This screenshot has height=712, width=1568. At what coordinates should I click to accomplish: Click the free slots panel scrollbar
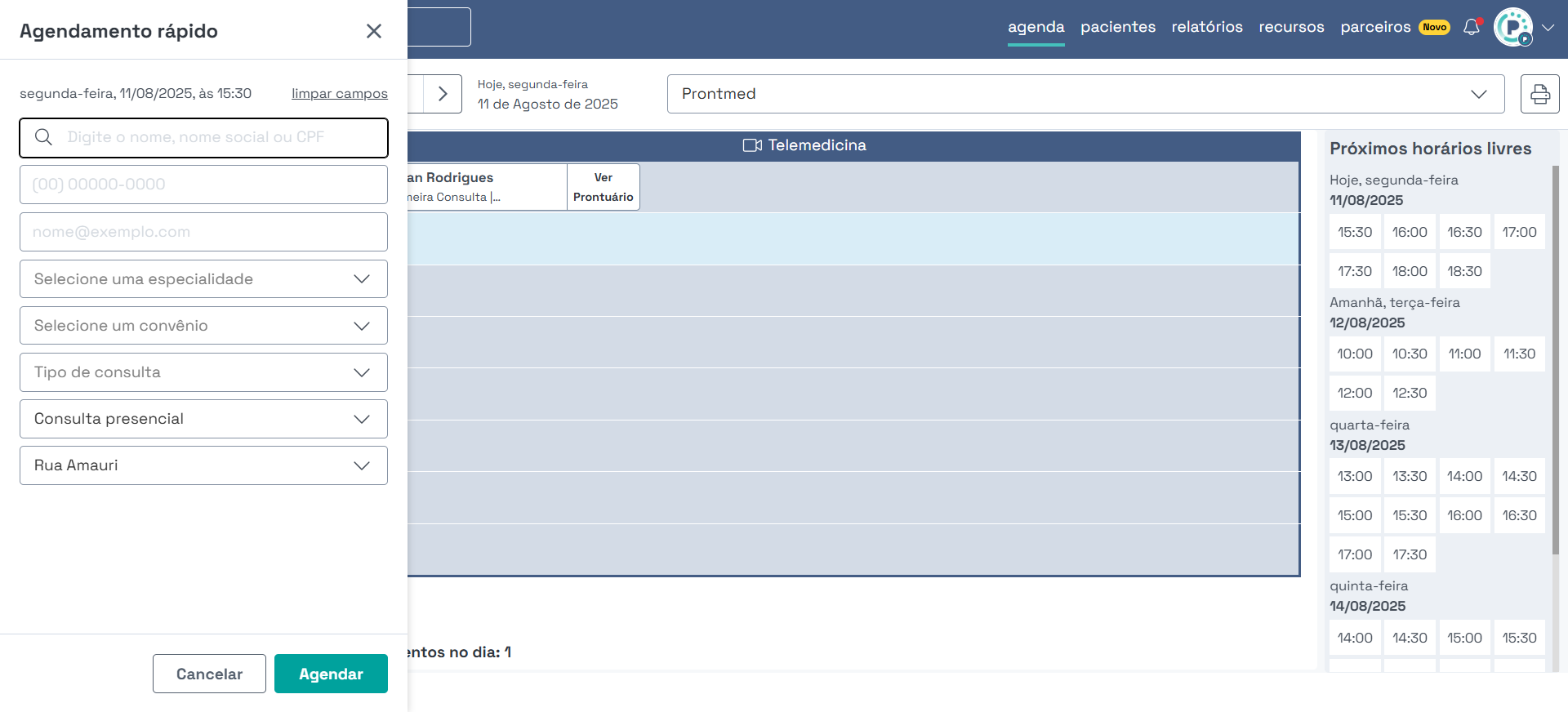(1556, 359)
